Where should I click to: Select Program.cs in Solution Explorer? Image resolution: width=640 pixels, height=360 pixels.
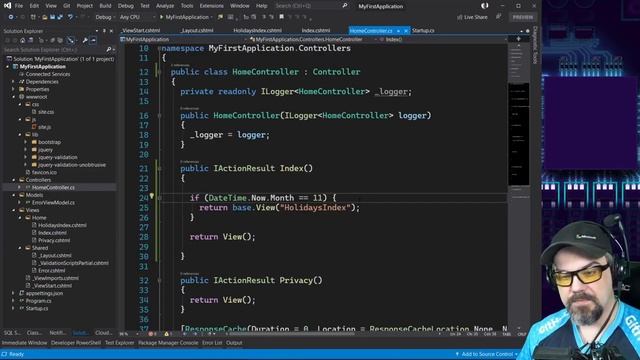38,301
